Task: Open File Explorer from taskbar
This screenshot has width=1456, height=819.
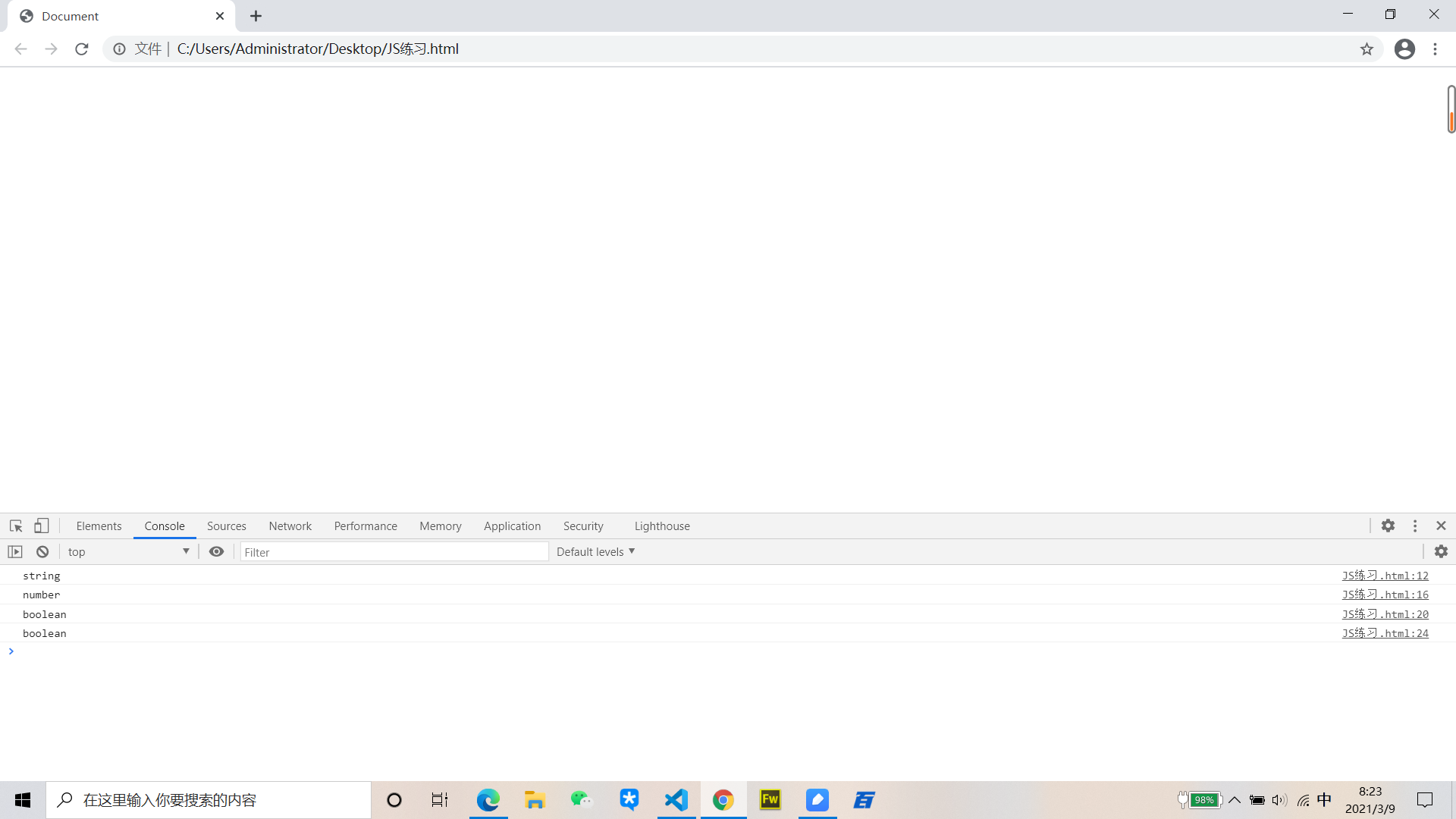Action: click(535, 800)
